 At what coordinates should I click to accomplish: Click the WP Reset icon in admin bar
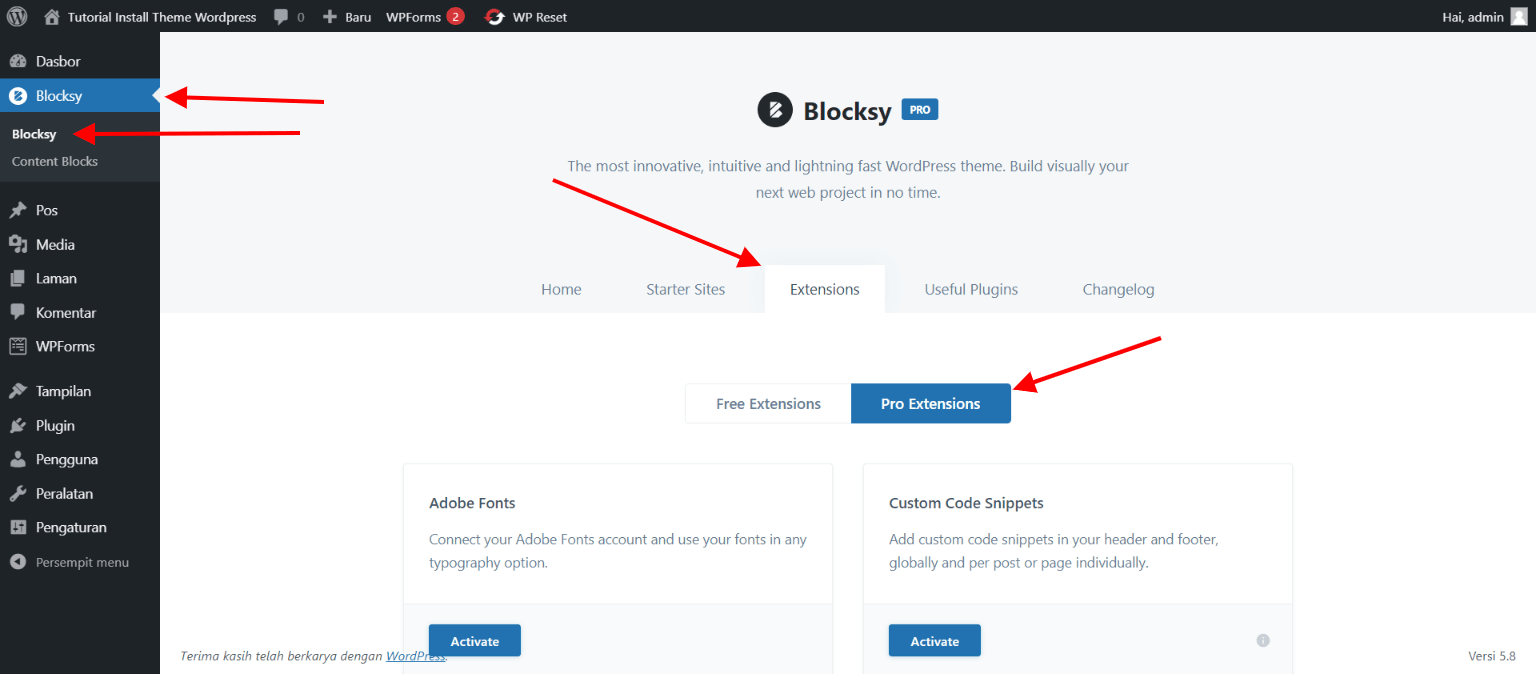(493, 16)
